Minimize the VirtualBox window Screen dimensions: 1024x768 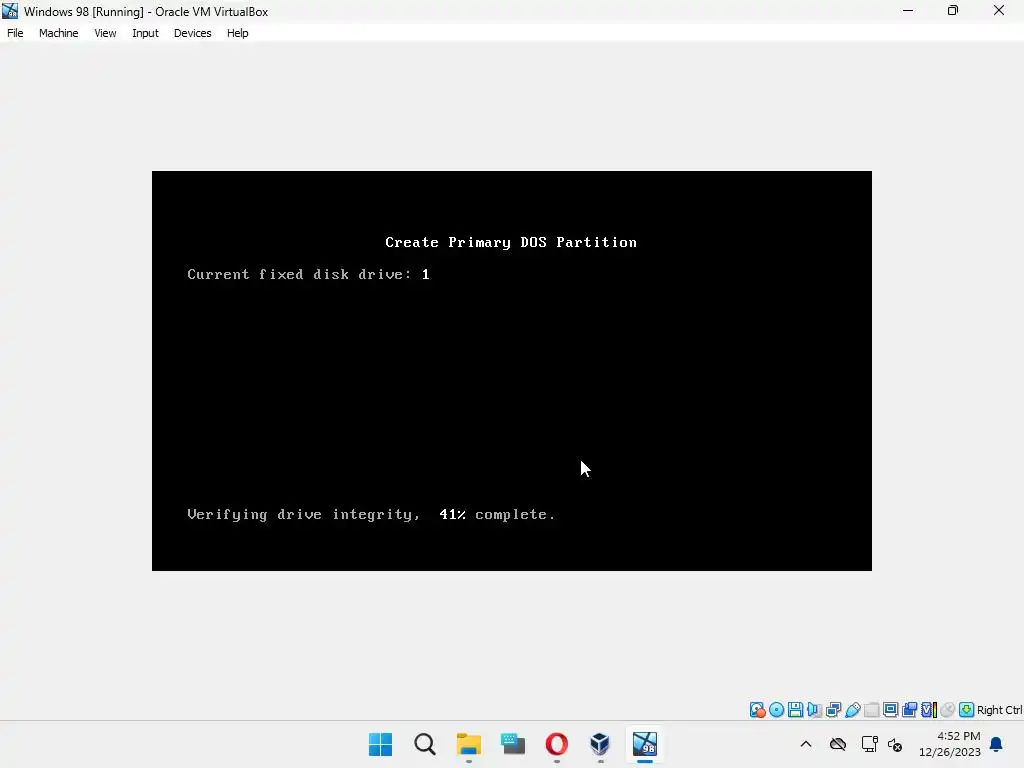click(x=908, y=11)
